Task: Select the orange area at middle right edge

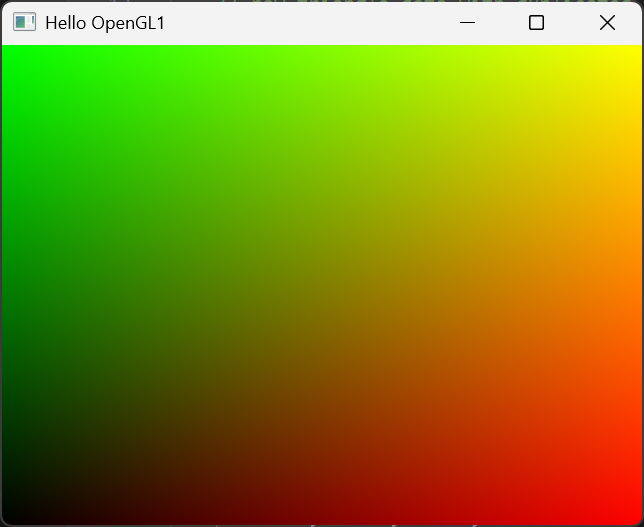Action: point(634,285)
